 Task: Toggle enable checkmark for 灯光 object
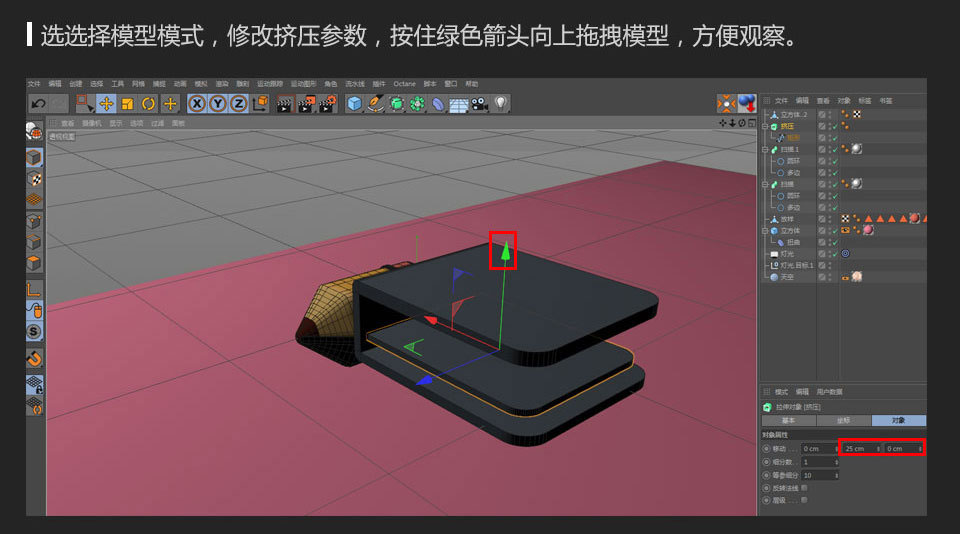click(x=835, y=254)
